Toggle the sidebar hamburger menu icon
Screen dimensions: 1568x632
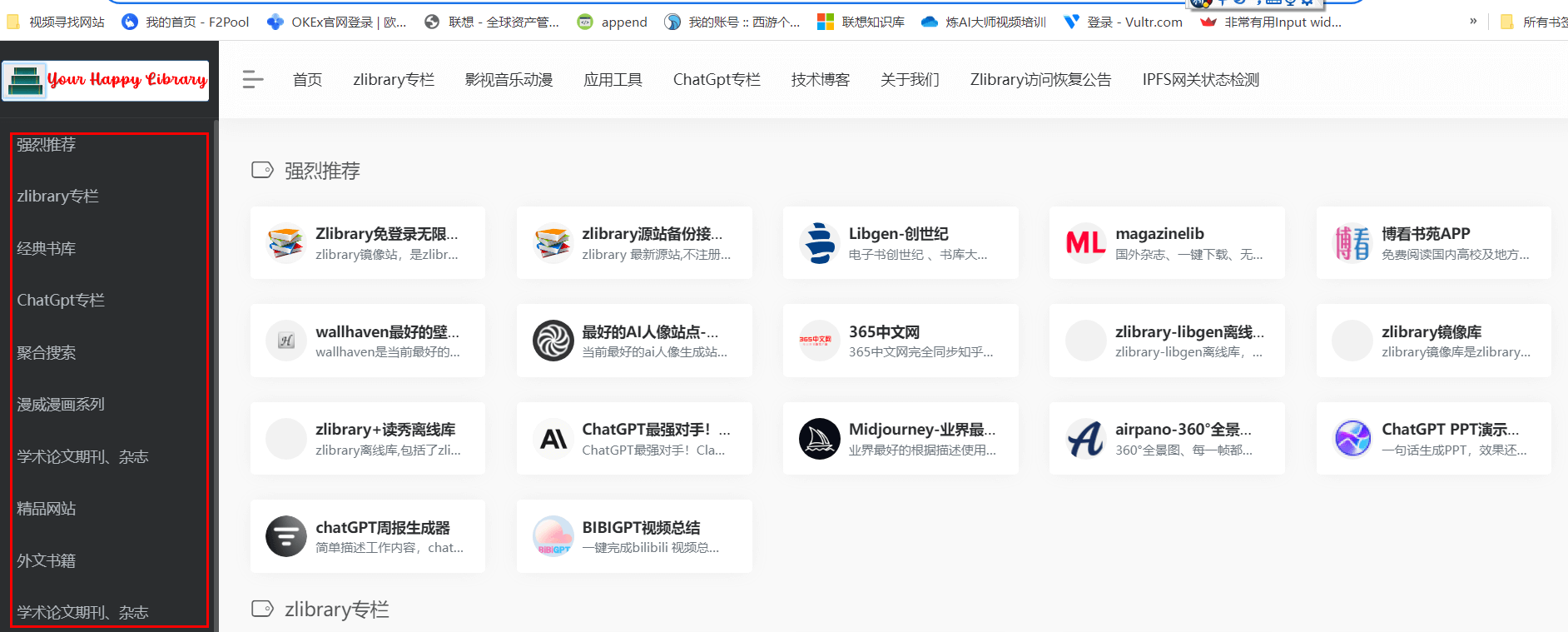[x=253, y=80]
